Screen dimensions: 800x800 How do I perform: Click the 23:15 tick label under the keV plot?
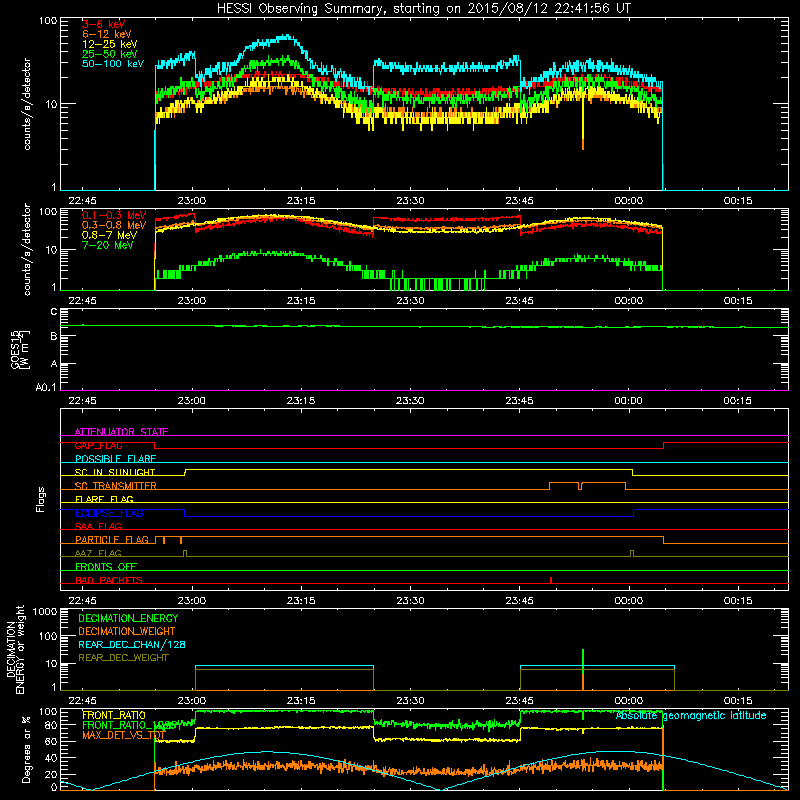click(301, 201)
